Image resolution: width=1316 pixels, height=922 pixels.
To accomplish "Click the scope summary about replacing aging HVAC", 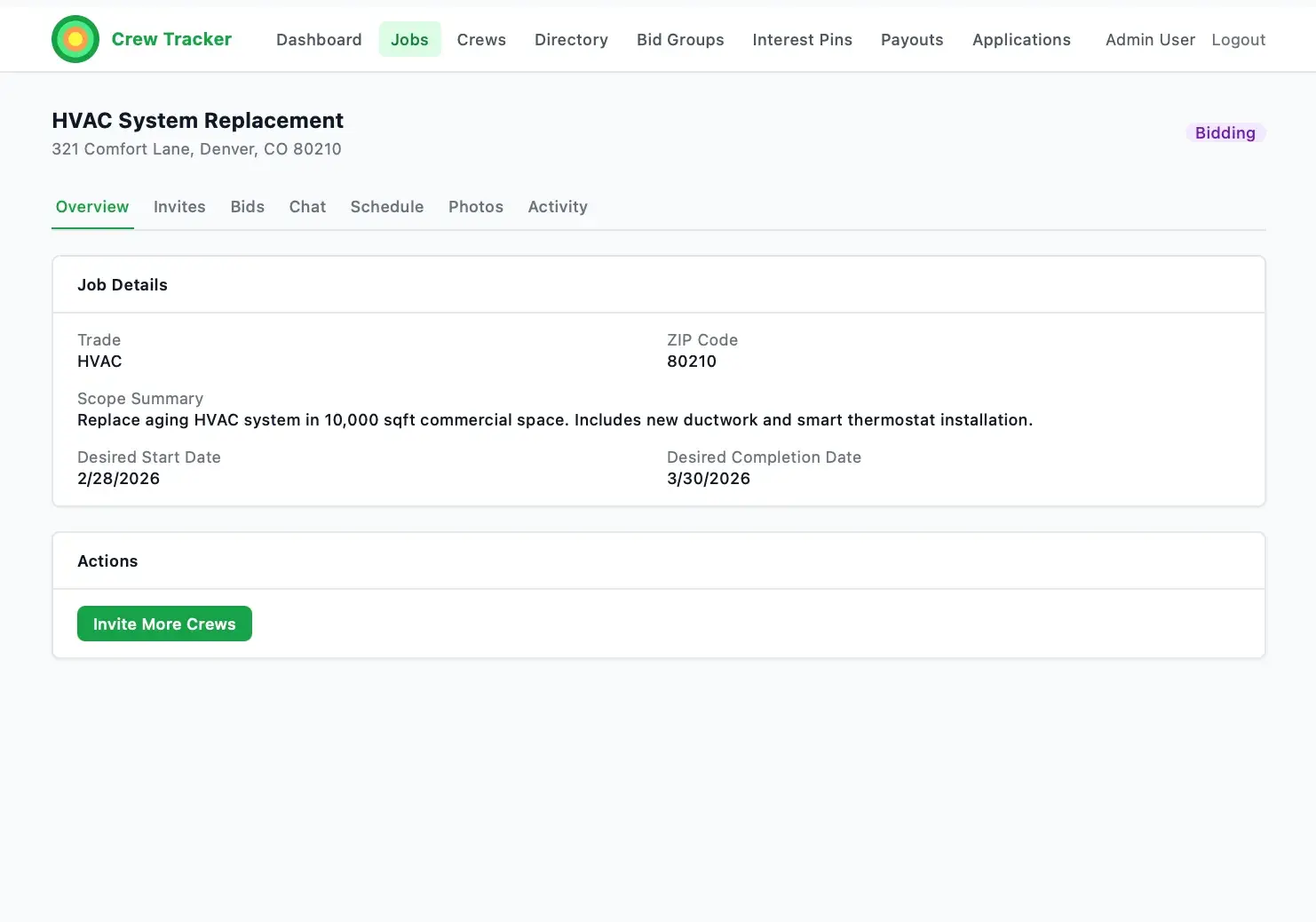I will [555, 420].
